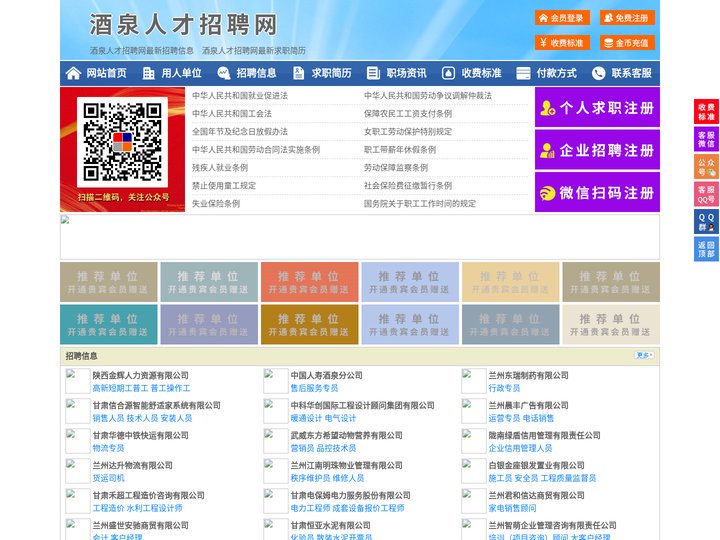The image size is (720, 540).
Task: Click the logo of 兰州东瑞制药有限公司
Action: tap(473, 381)
